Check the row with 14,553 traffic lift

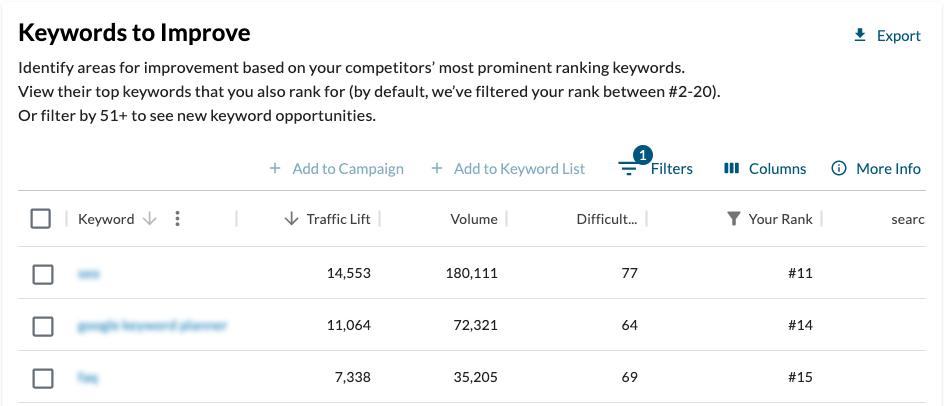click(43, 274)
